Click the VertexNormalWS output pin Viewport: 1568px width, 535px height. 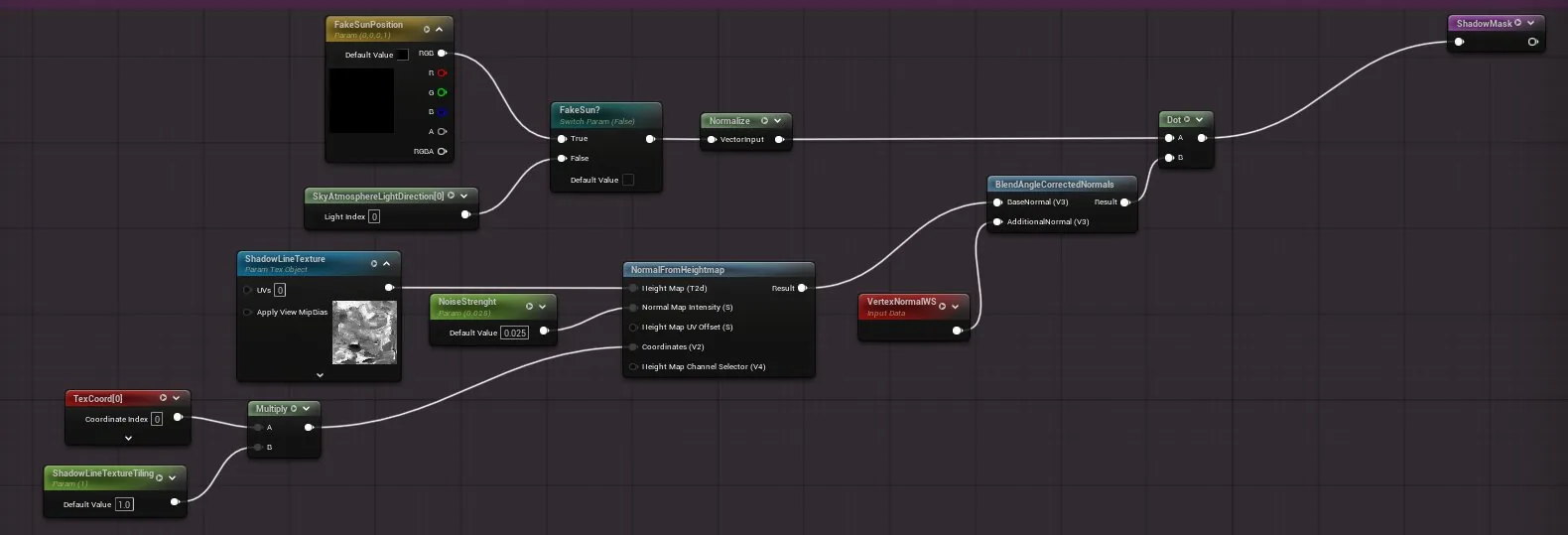pos(957,331)
